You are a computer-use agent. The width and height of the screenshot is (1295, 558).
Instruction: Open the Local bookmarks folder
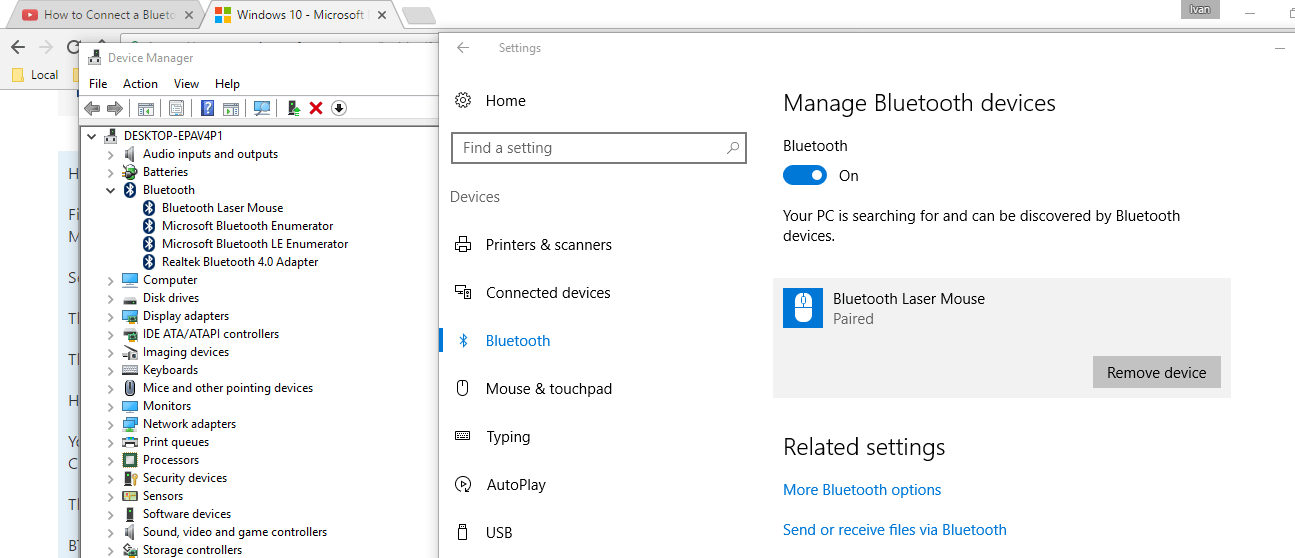[x=35, y=75]
